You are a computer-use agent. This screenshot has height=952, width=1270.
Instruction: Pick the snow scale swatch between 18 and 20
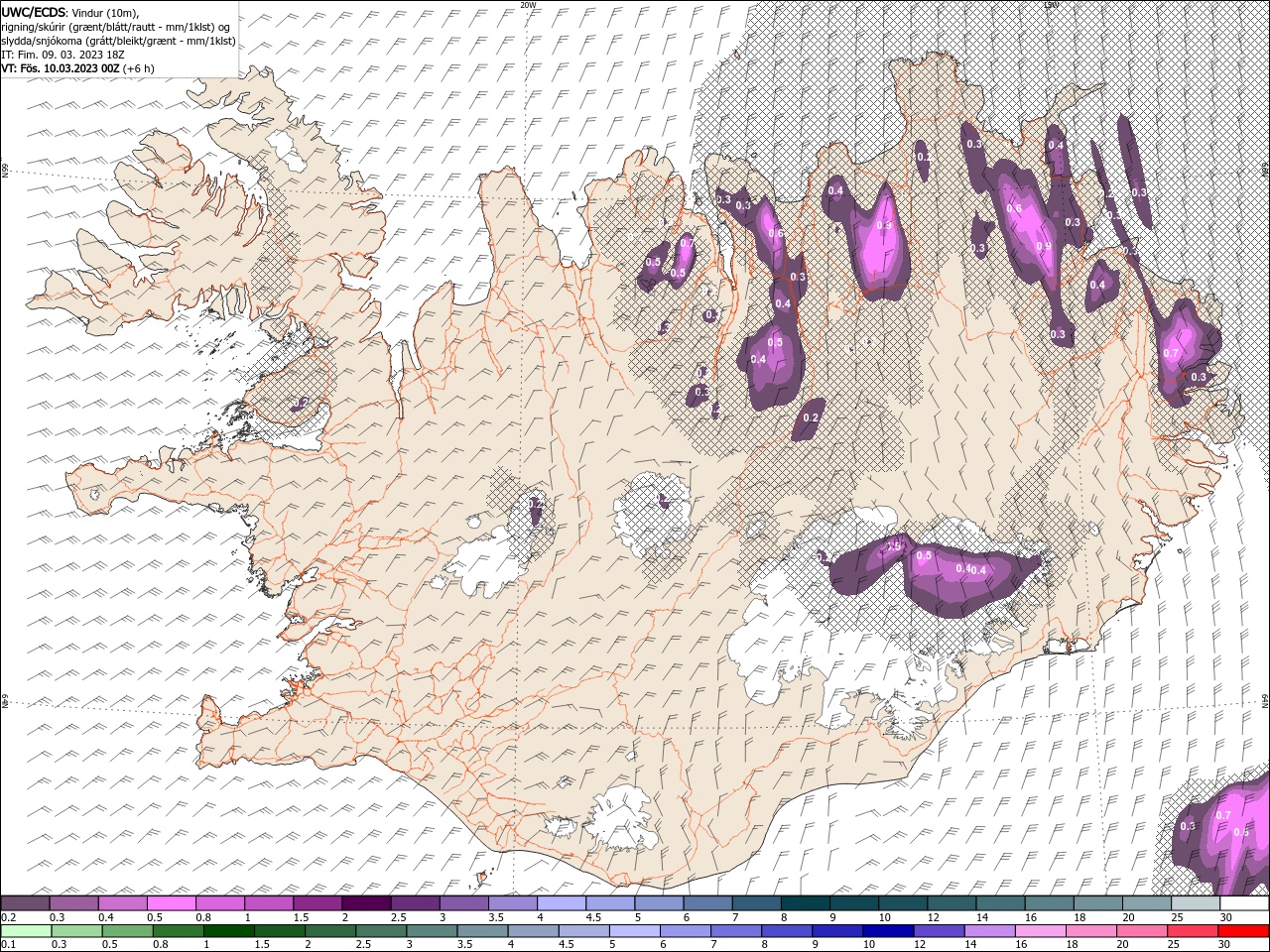point(1098,903)
